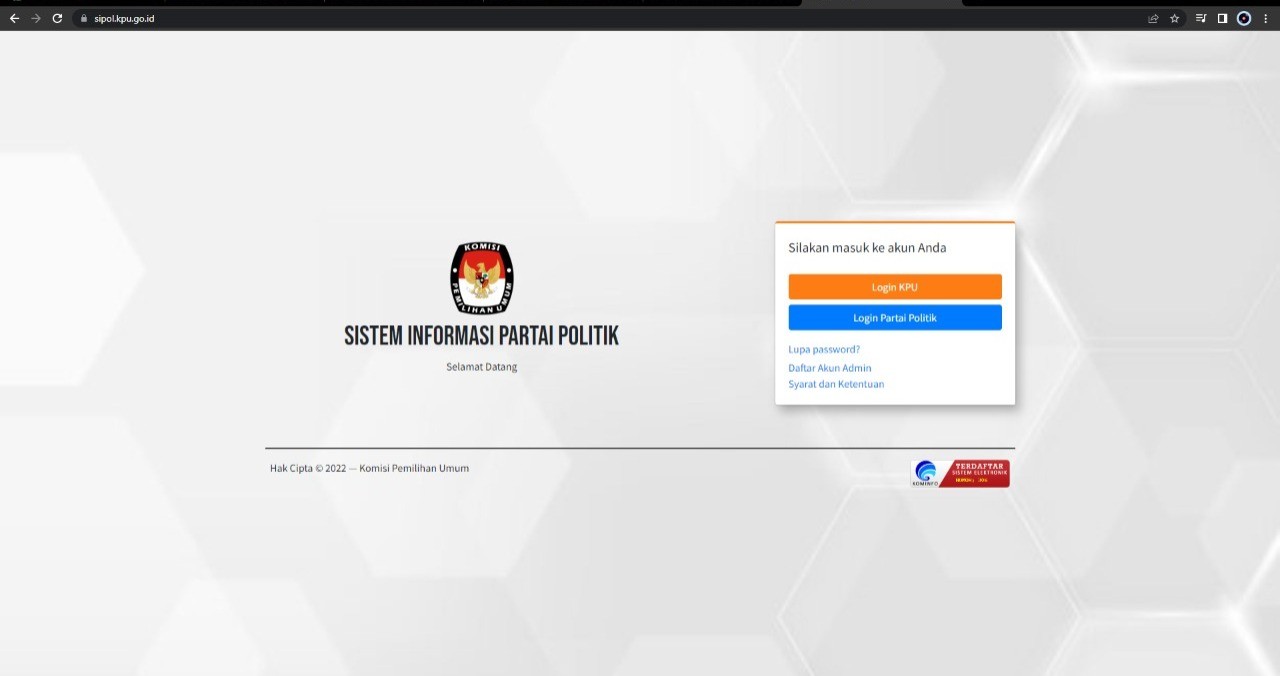Click the Hak Cipta 2022 footer text
The height and width of the screenshot is (676, 1280).
(x=369, y=468)
